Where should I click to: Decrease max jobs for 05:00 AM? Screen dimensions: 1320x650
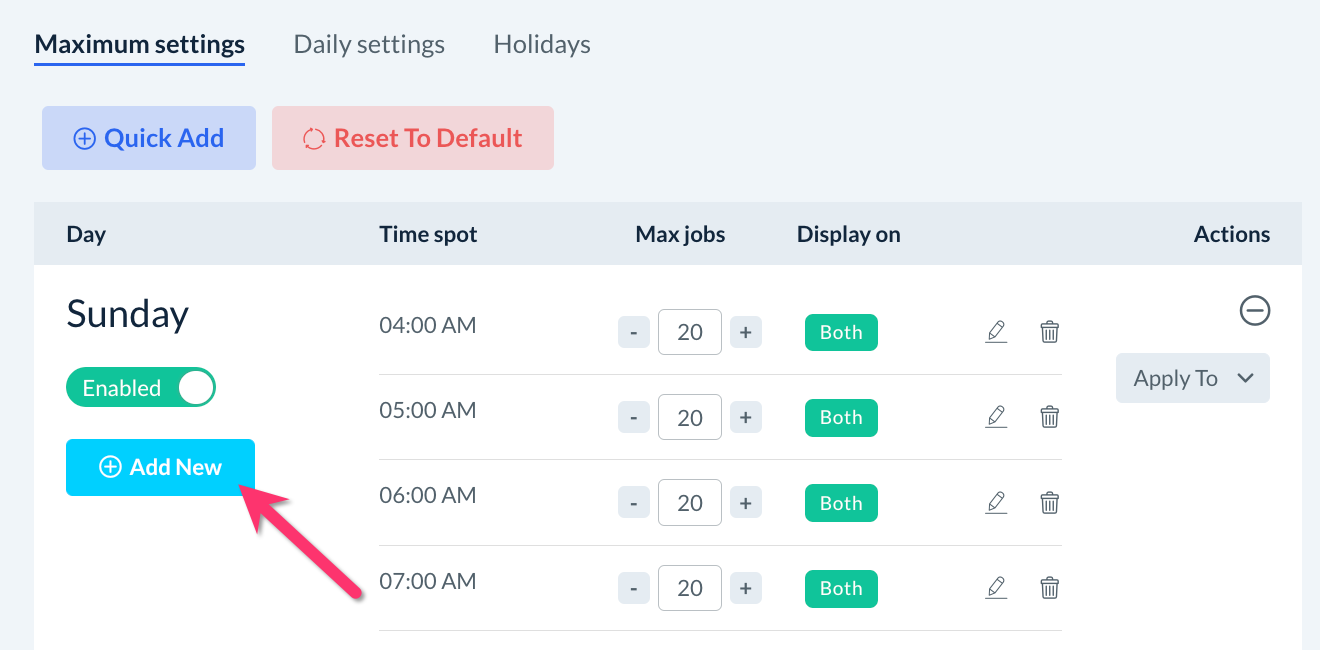[x=634, y=417]
